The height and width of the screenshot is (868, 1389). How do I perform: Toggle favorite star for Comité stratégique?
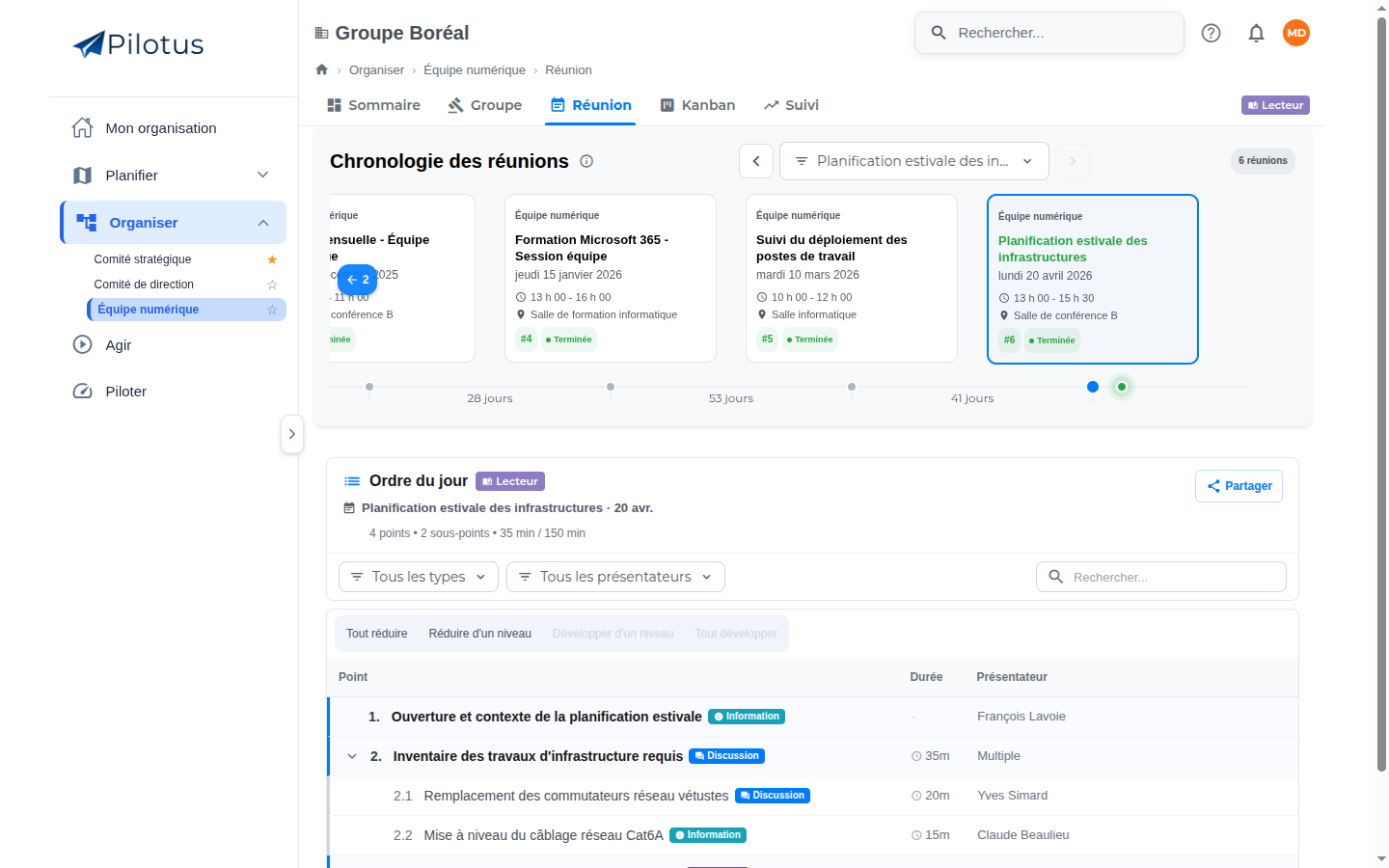pos(272,259)
